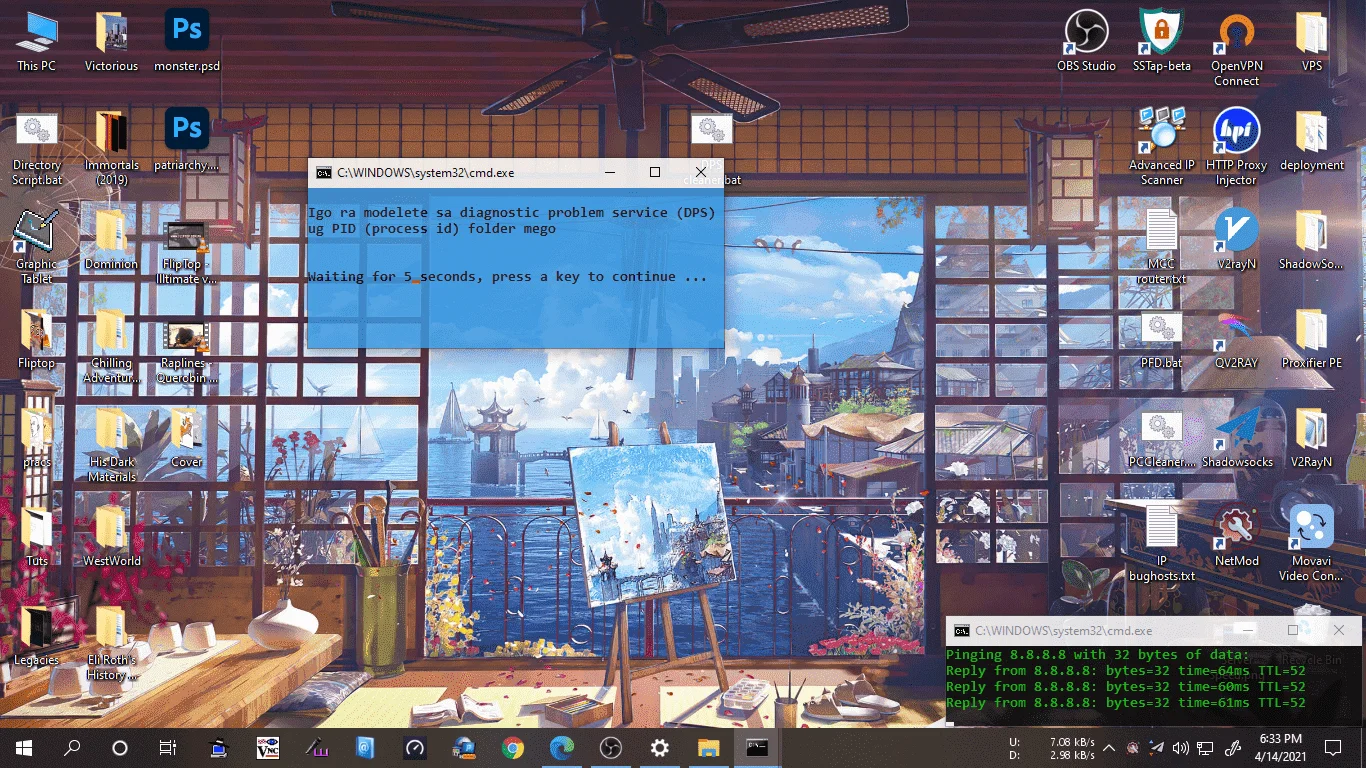
Task: Select the Victorious folder on desktop
Action: (111, 42)
